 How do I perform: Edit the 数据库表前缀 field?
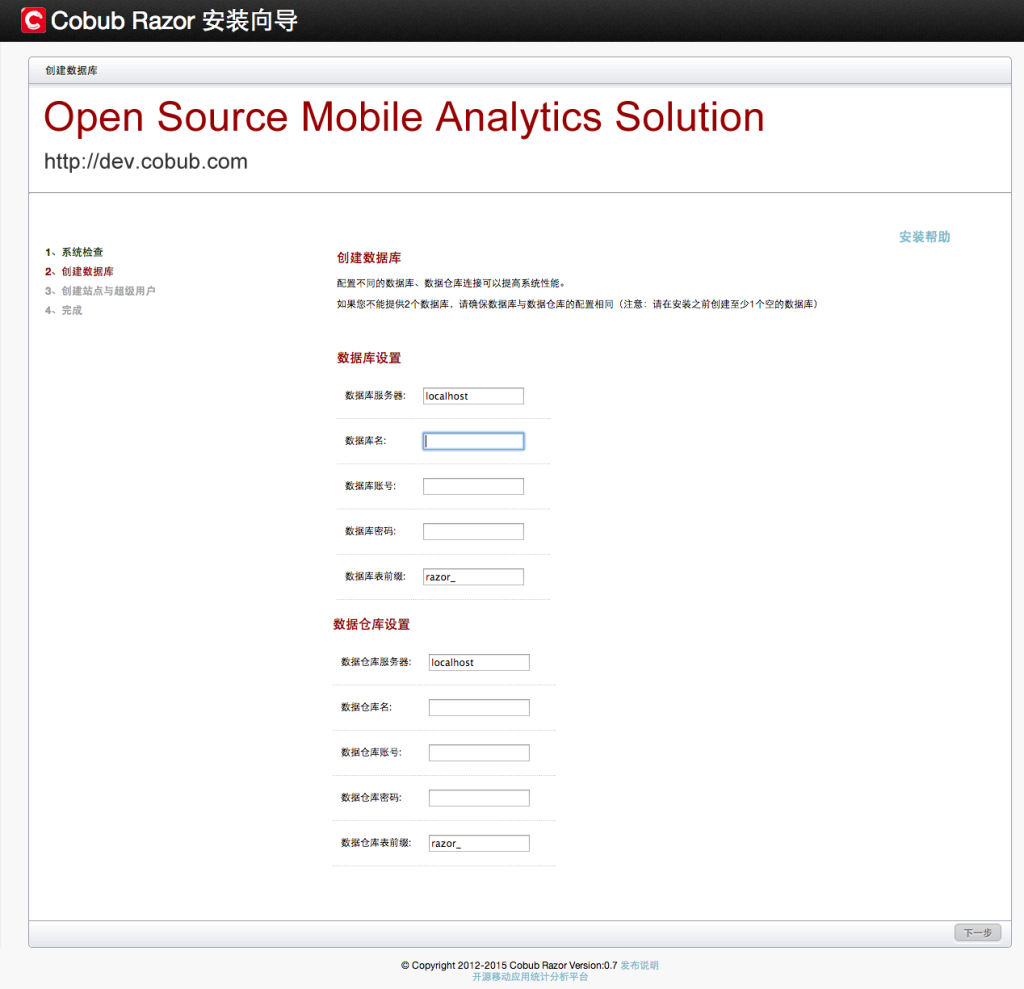click(473, 577)
